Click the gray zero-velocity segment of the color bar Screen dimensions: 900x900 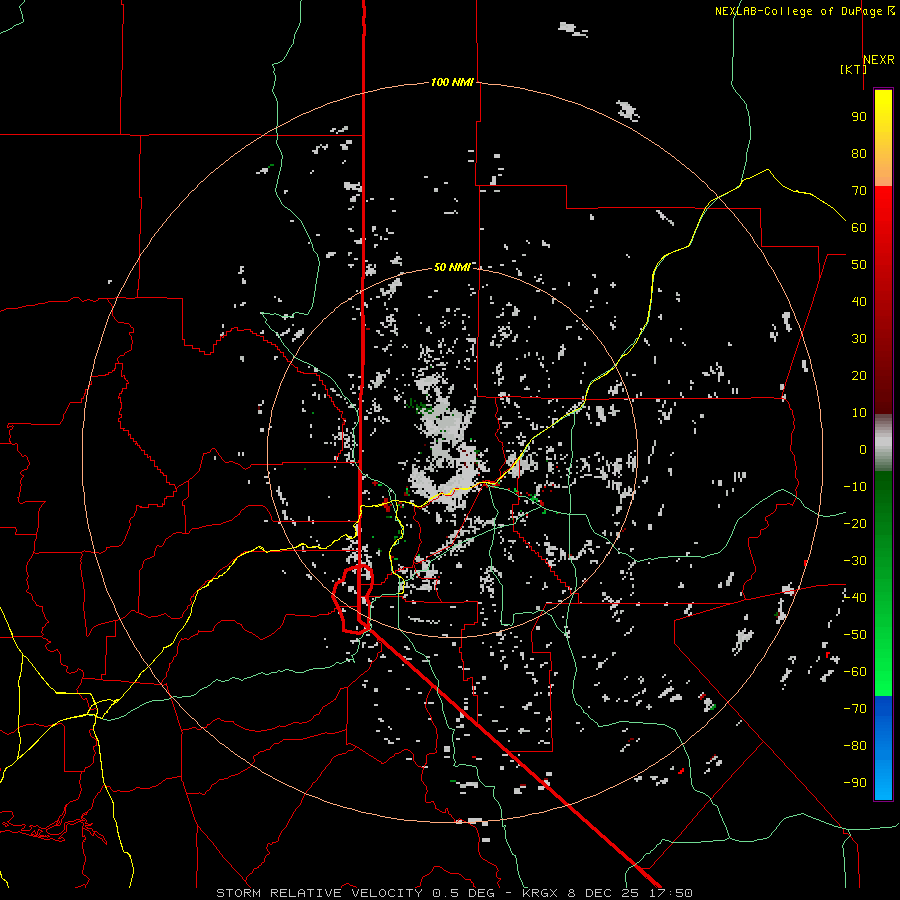883,443
